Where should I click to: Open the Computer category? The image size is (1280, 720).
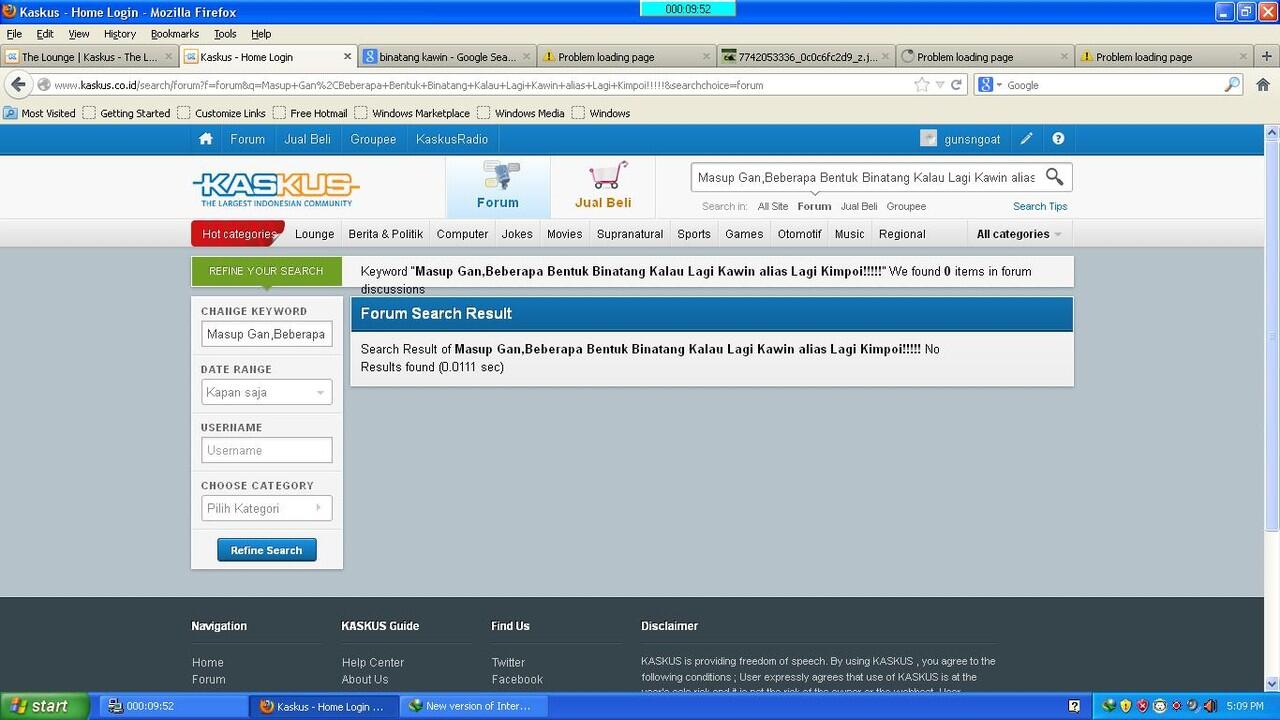pos(463,234)
